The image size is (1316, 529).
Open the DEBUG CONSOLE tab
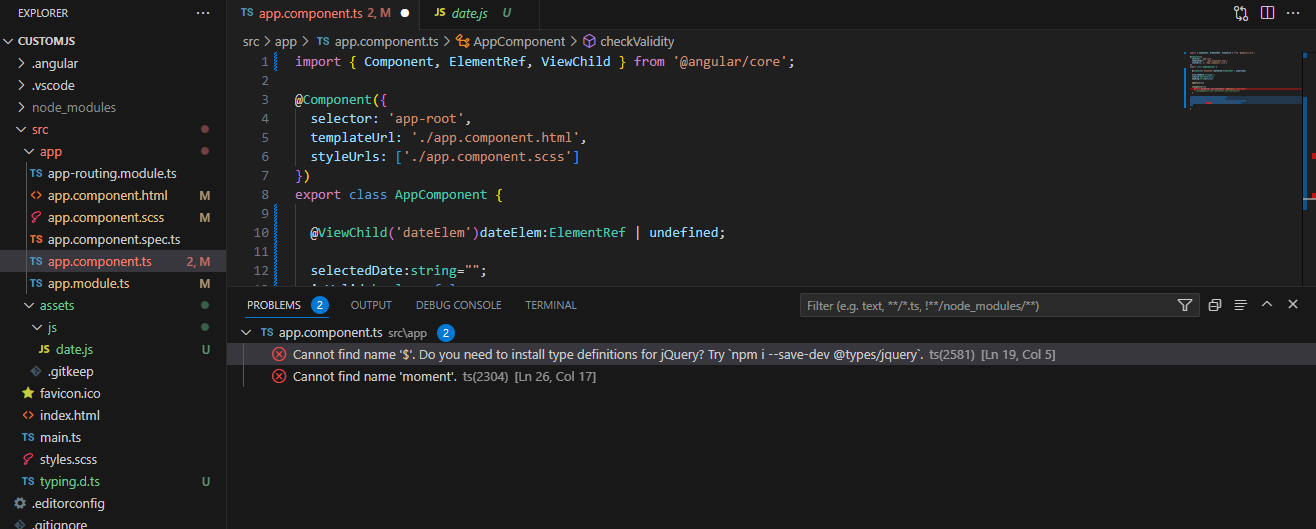click(x=458, y=305)
